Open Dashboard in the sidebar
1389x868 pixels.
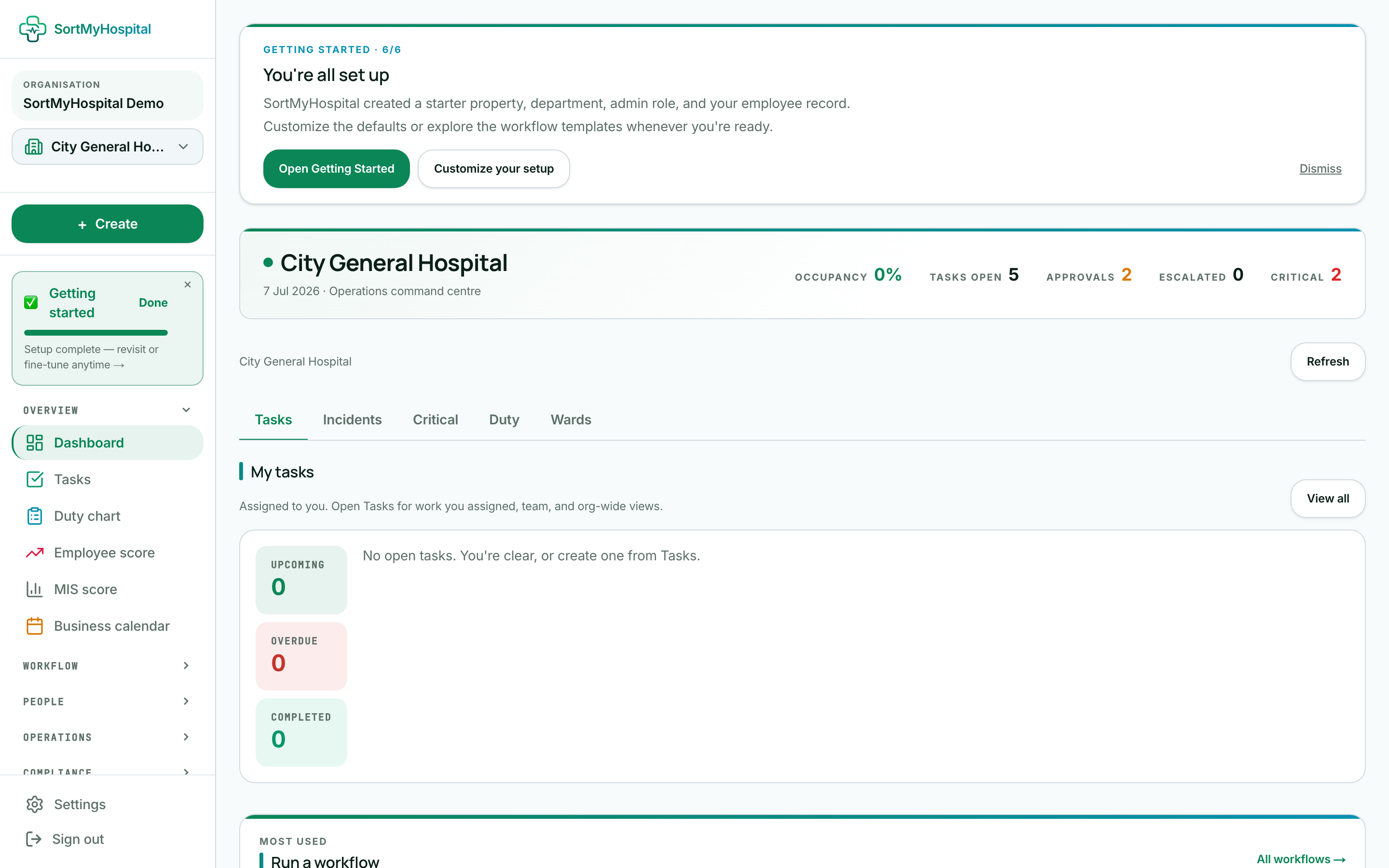coord(108,443)
